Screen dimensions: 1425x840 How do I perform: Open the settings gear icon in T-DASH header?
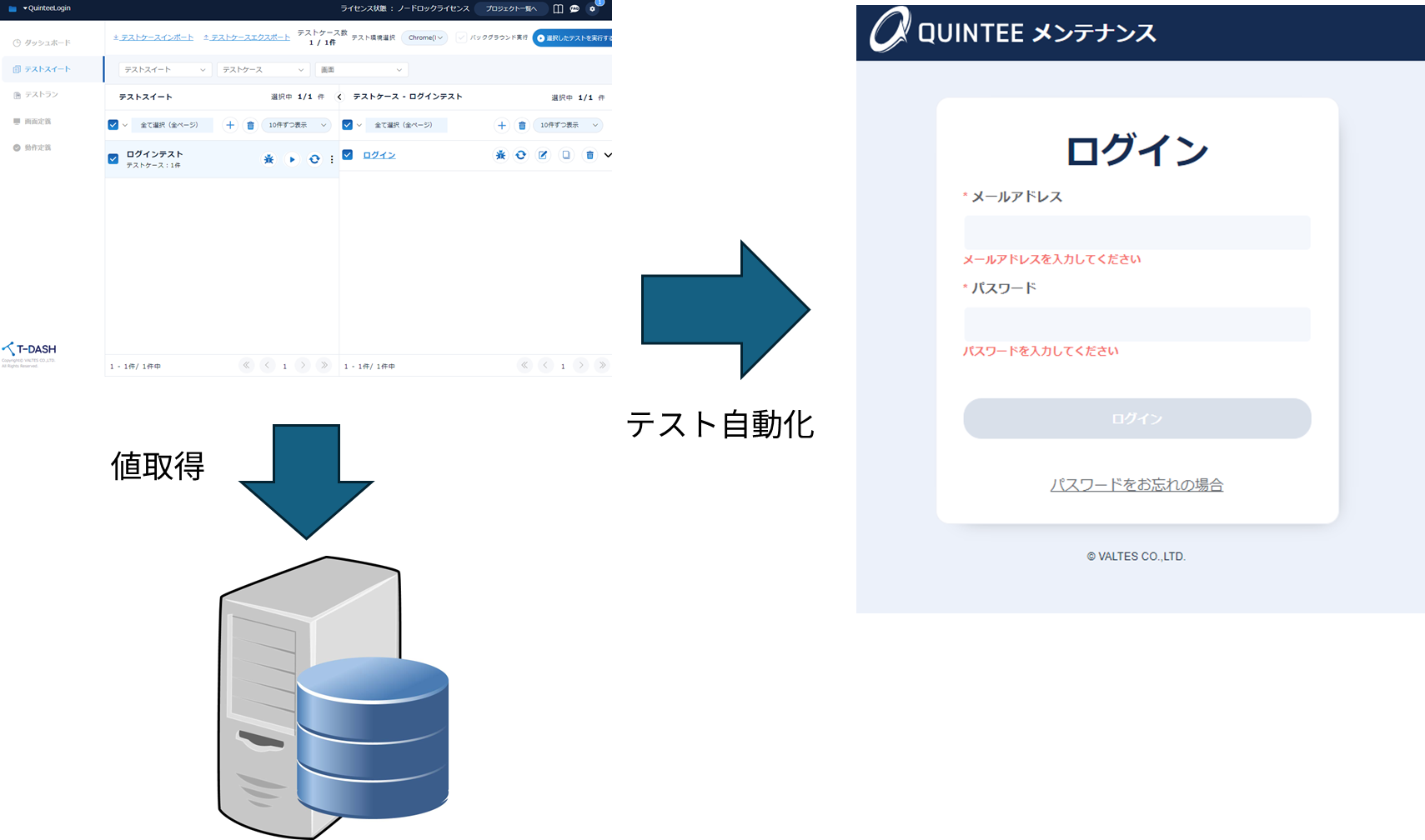[x=593, y=8]
